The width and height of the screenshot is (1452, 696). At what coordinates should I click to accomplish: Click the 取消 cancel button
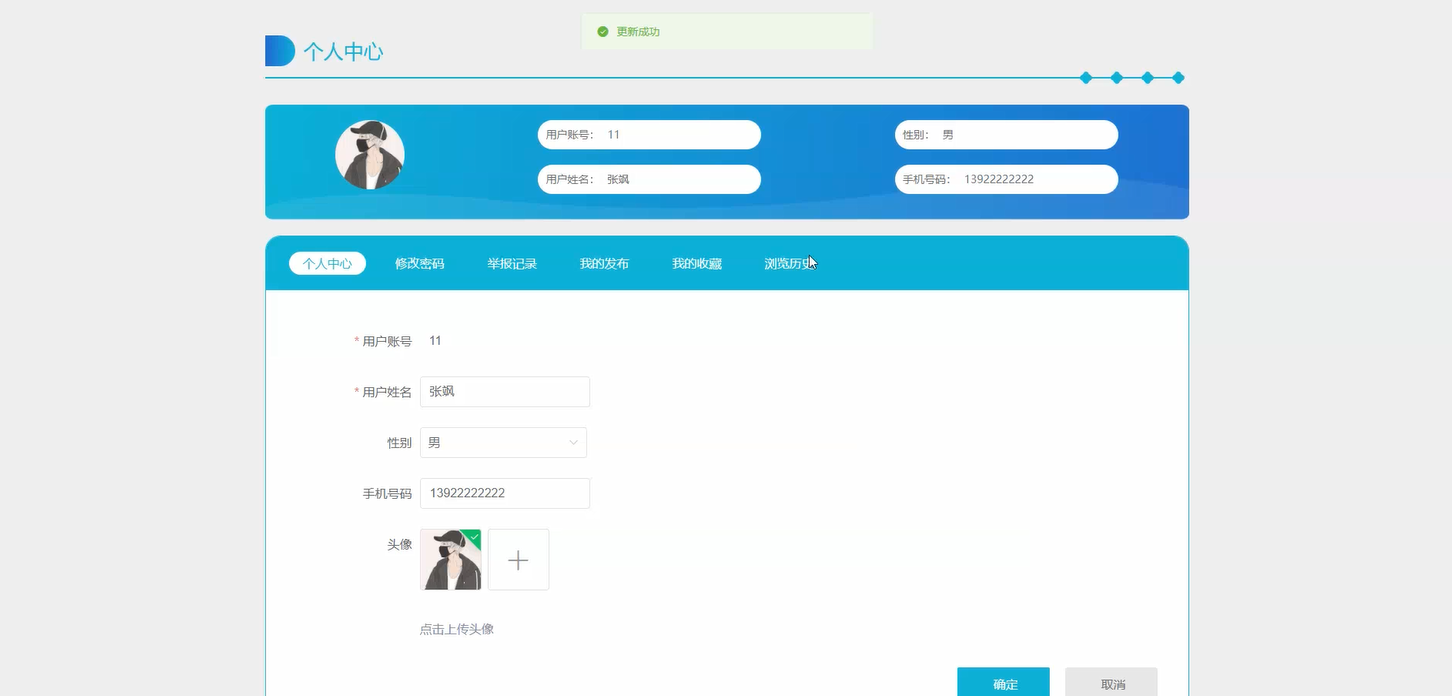(1110, 682)
